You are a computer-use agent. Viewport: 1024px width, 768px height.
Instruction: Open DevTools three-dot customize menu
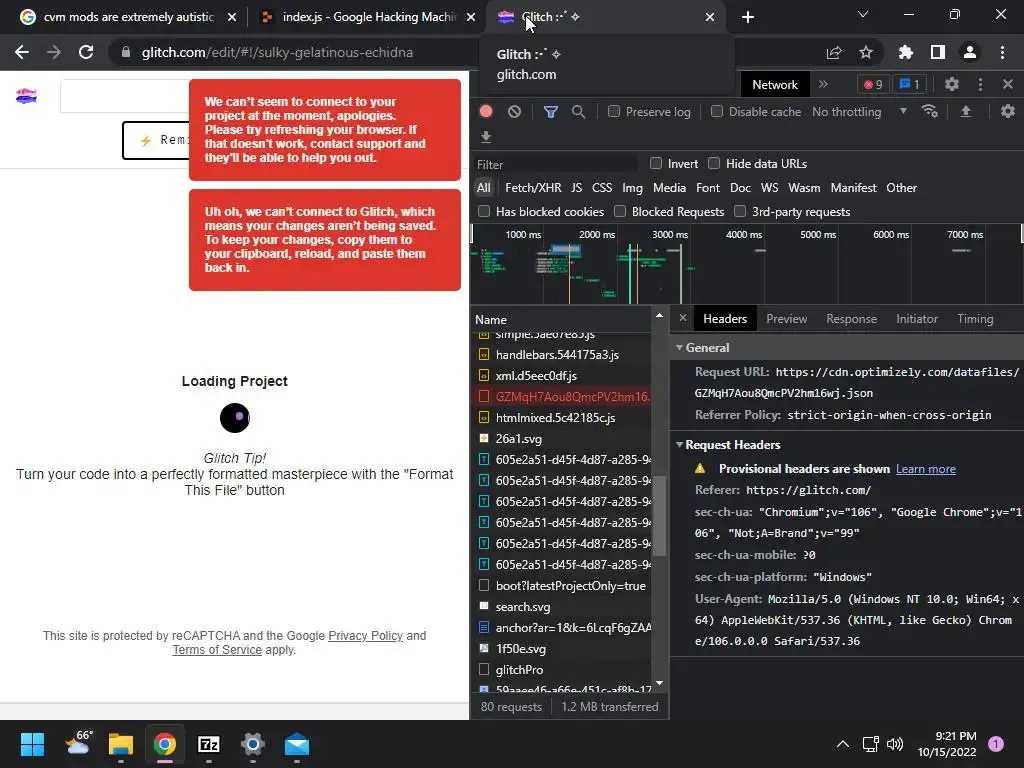coord(980,84)
